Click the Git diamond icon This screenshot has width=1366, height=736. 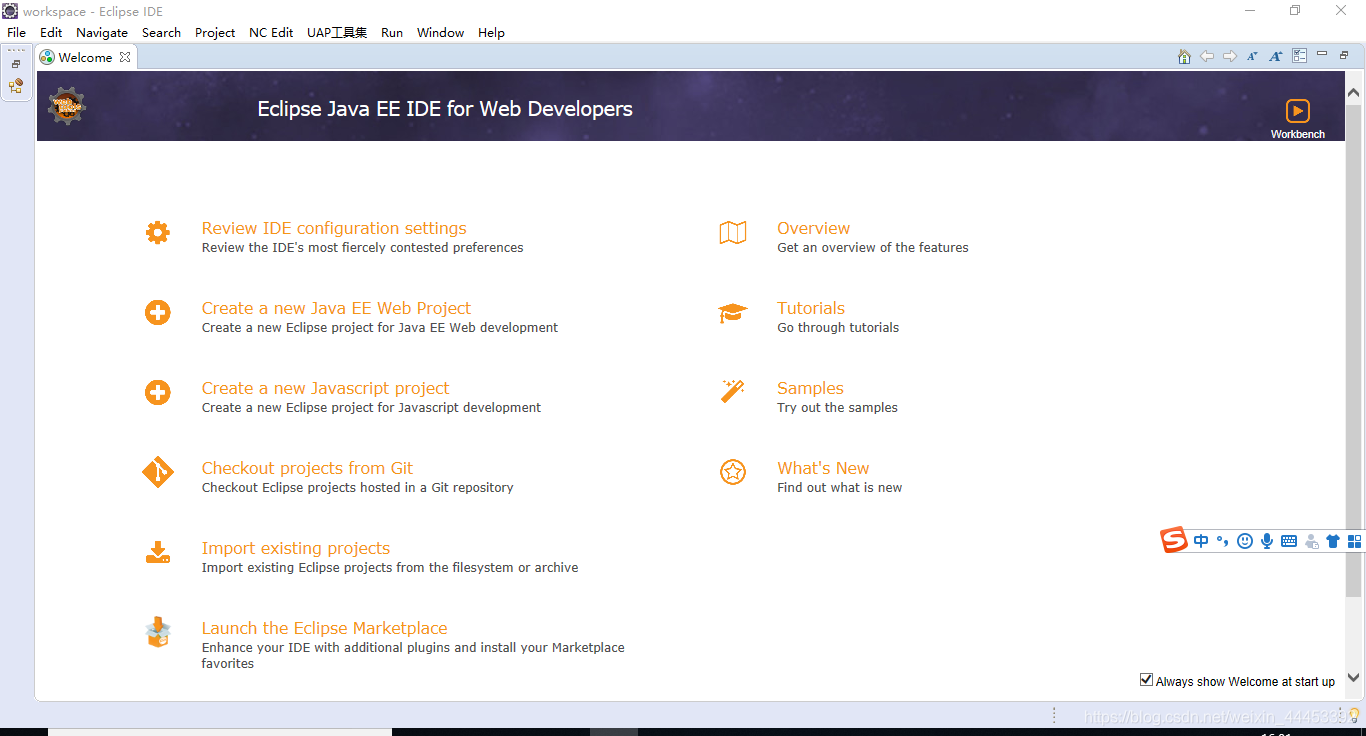coord(158,472)
